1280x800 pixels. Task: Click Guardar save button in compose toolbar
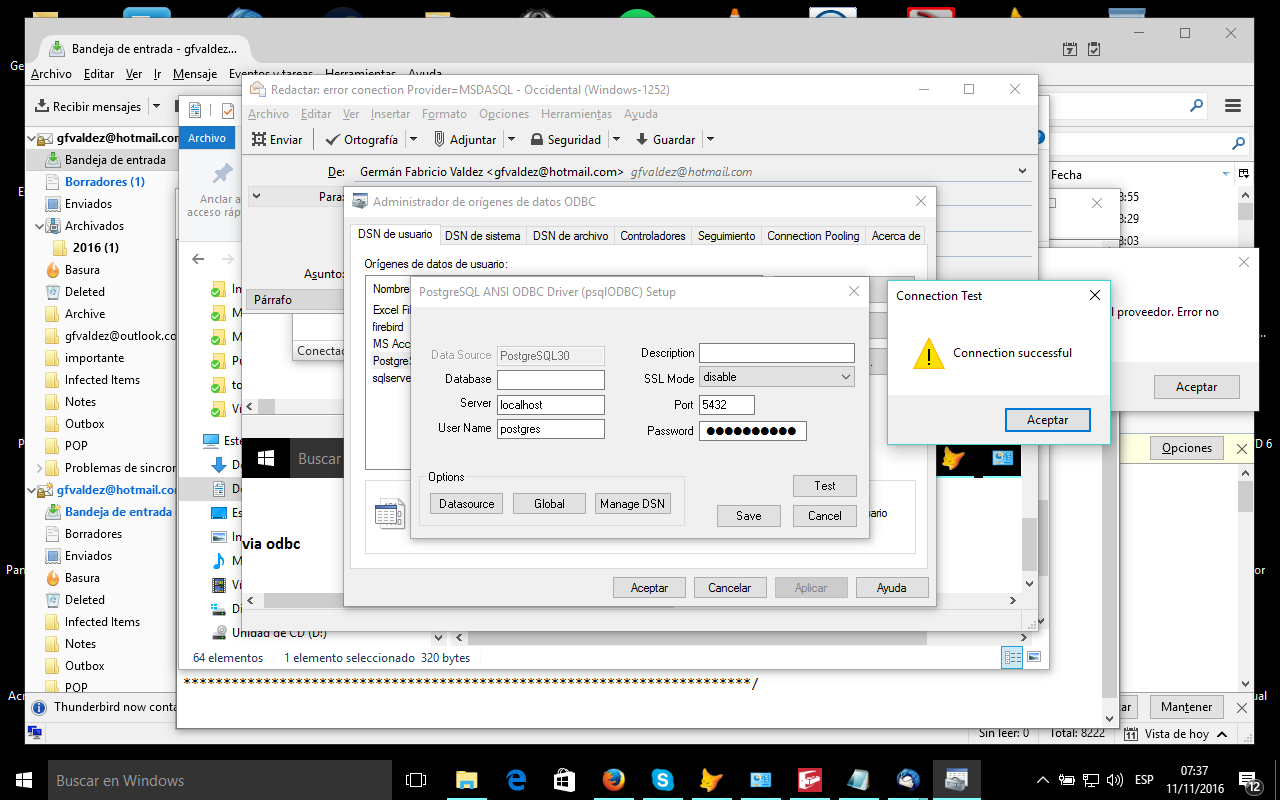pos(666,140)
